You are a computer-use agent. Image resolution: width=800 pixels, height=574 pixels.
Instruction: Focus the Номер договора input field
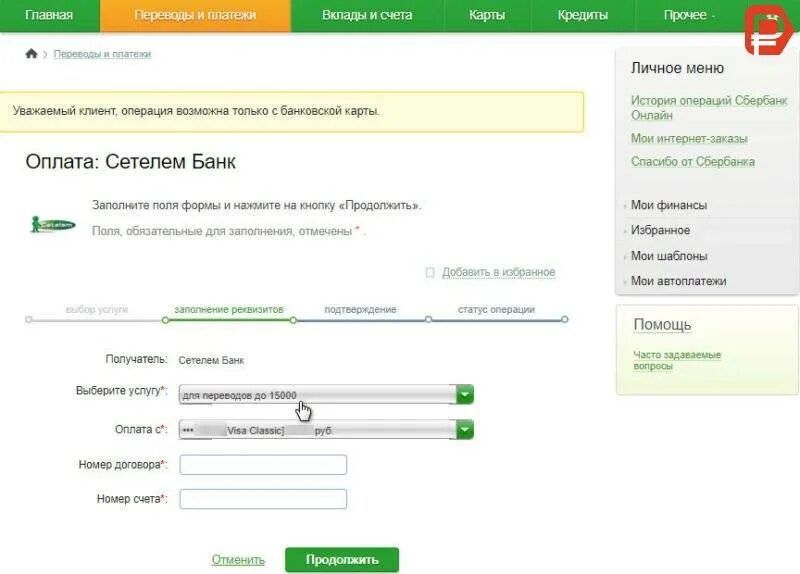coord(263,465)
